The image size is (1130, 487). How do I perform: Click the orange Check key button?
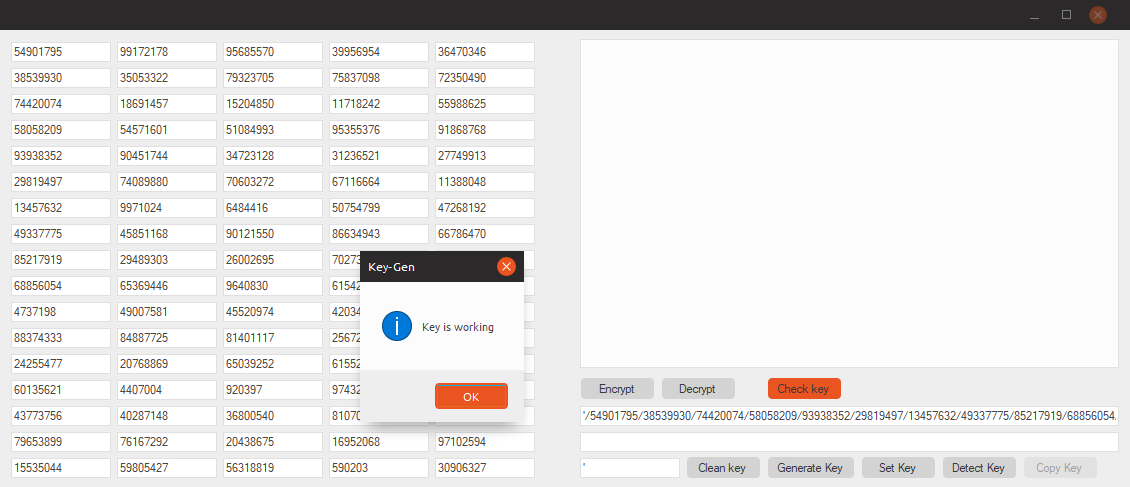pos(804,388)
